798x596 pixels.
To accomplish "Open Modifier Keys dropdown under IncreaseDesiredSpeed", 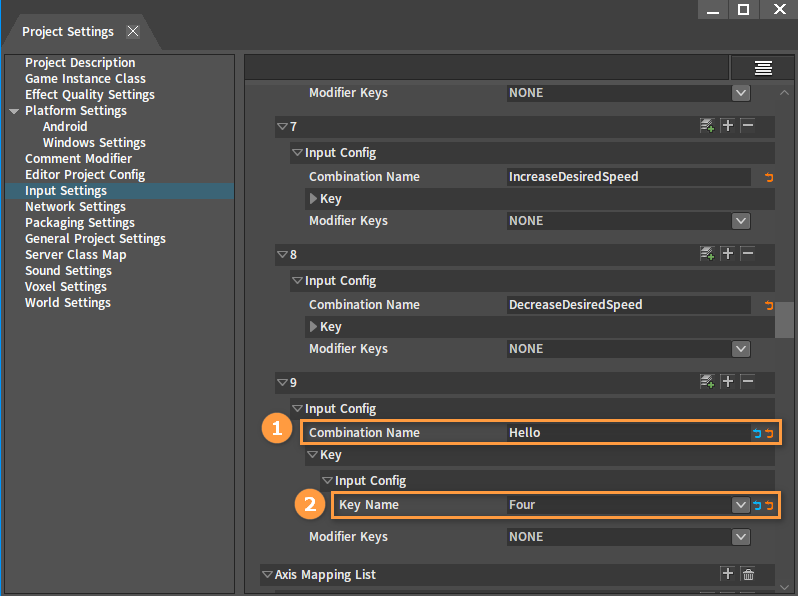I will [741, 221].
